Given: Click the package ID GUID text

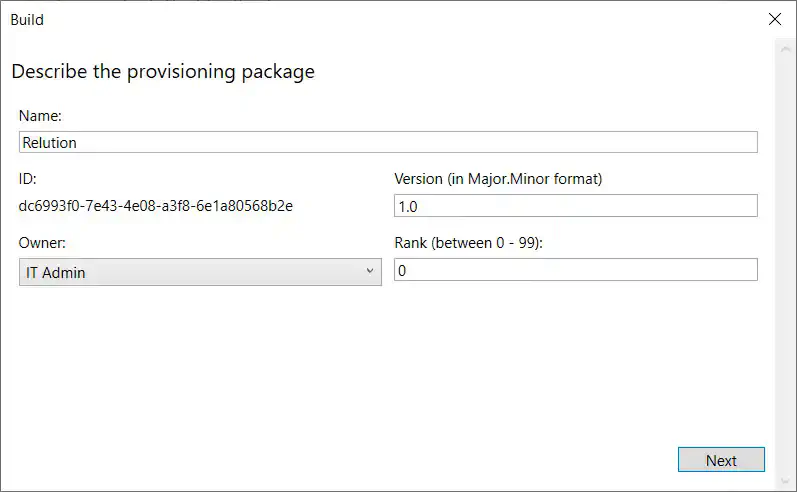Looking at the screenshot, I should (x=155, y=206).
